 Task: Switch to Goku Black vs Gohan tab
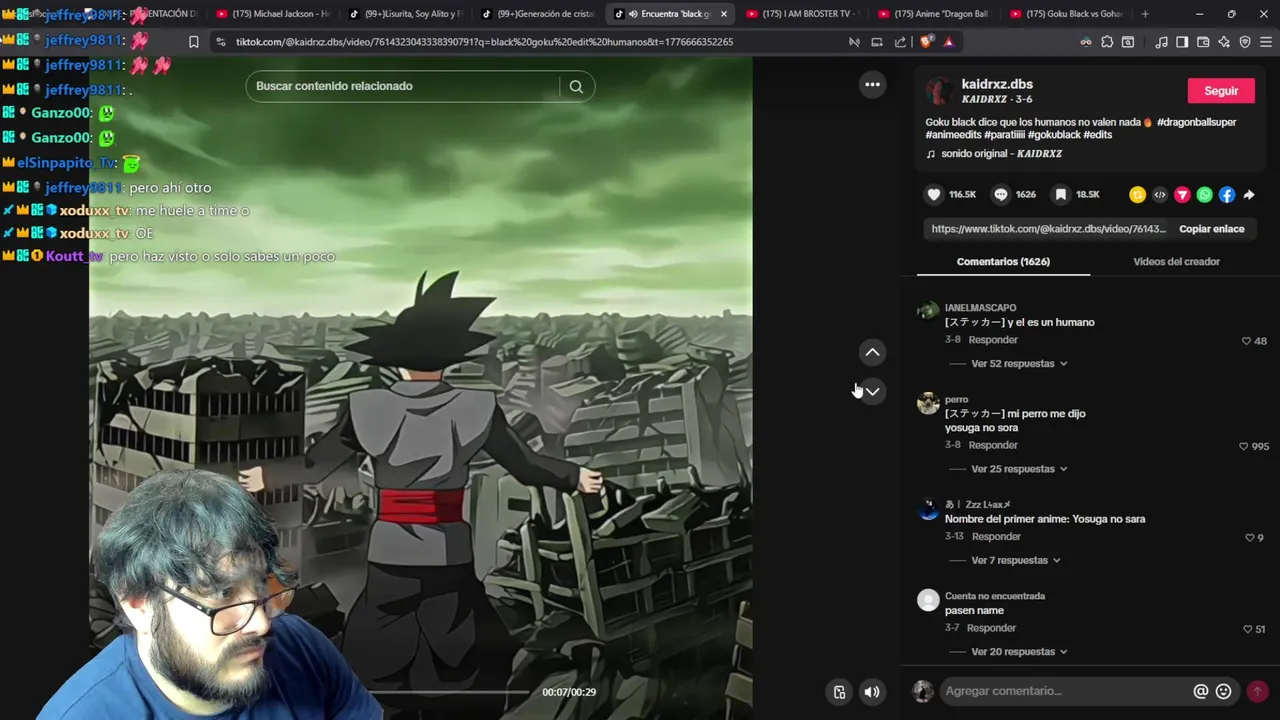pyautogui.click(x=1067, y=14)
